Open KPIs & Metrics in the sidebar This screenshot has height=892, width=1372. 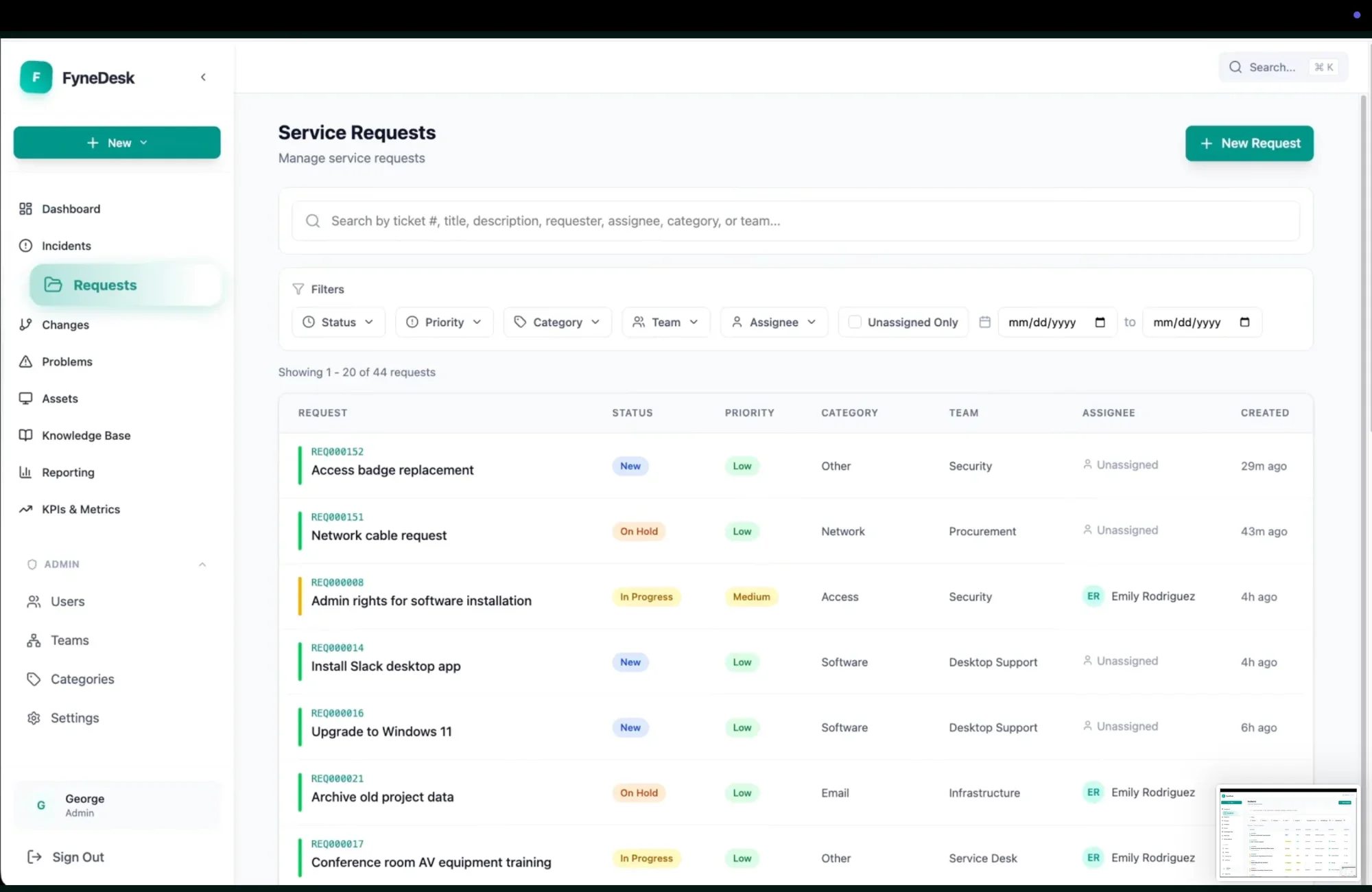pos(80,509)
